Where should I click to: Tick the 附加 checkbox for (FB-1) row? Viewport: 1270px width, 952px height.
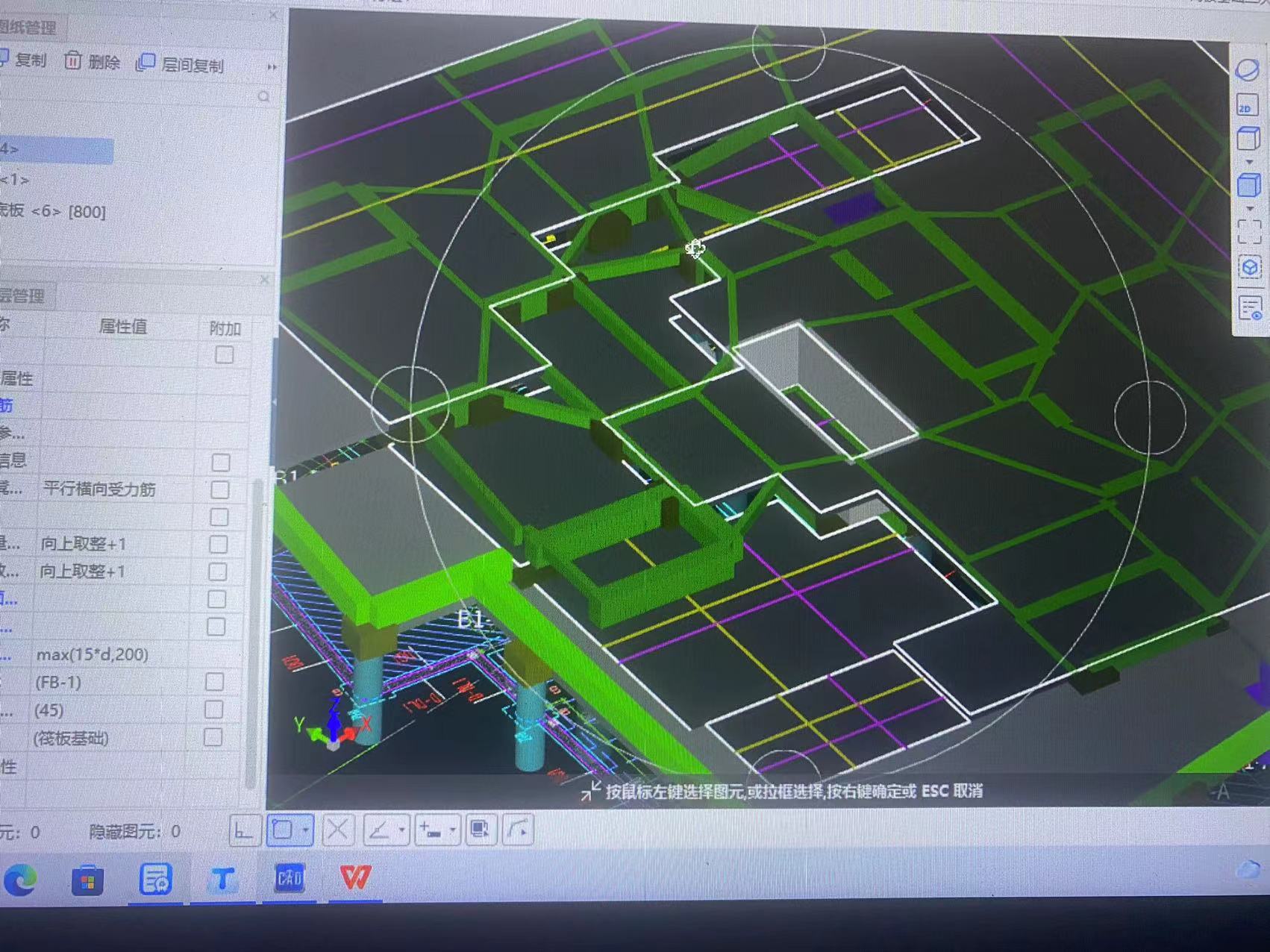[x=215, y=681]
